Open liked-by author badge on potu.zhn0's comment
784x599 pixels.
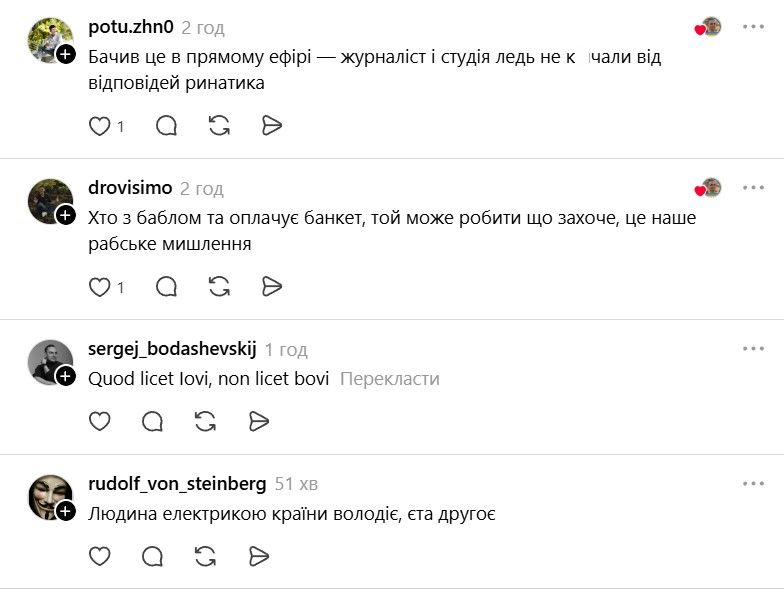(x=709, y=27)
